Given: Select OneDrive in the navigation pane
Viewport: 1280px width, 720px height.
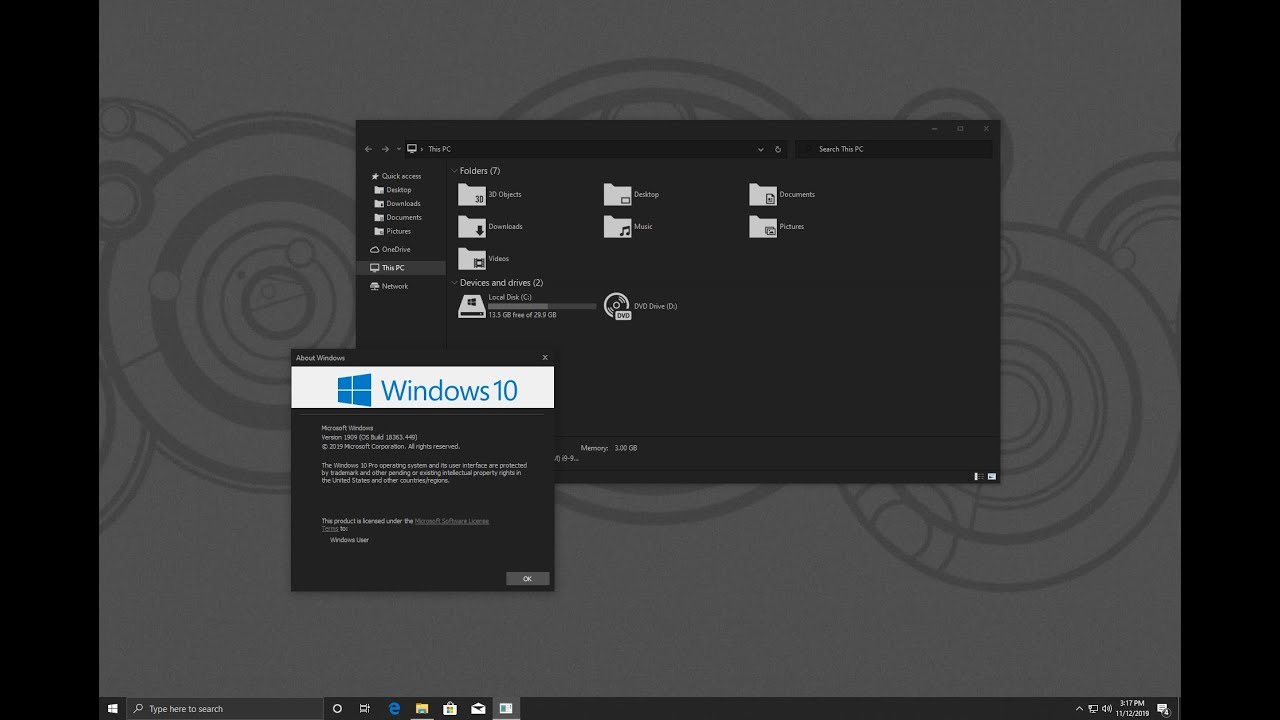Looking at the screenshot, I should [390, 249].
